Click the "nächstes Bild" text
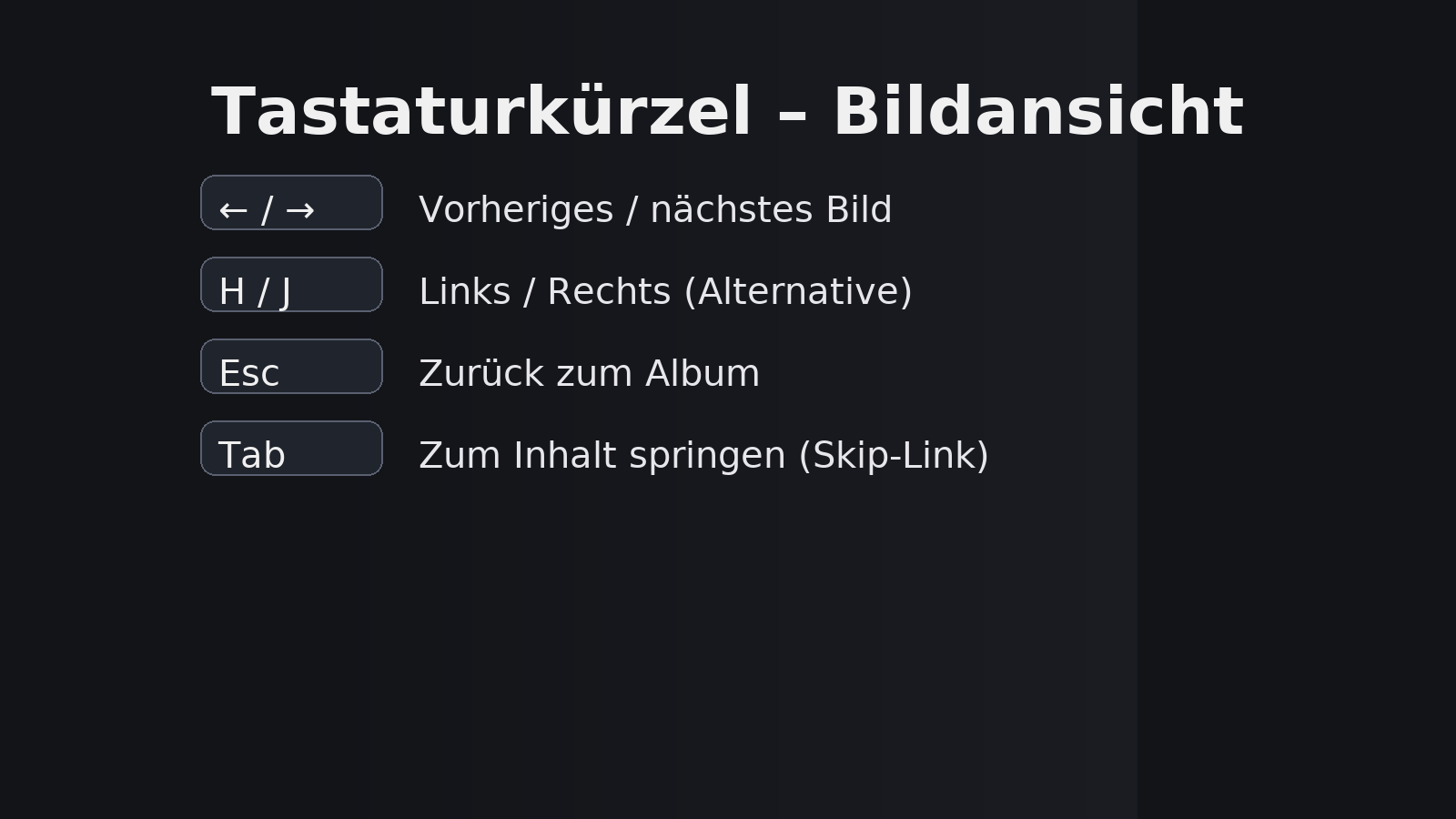The height and width of the screenshot is (819, 1456). click(771, 210)
